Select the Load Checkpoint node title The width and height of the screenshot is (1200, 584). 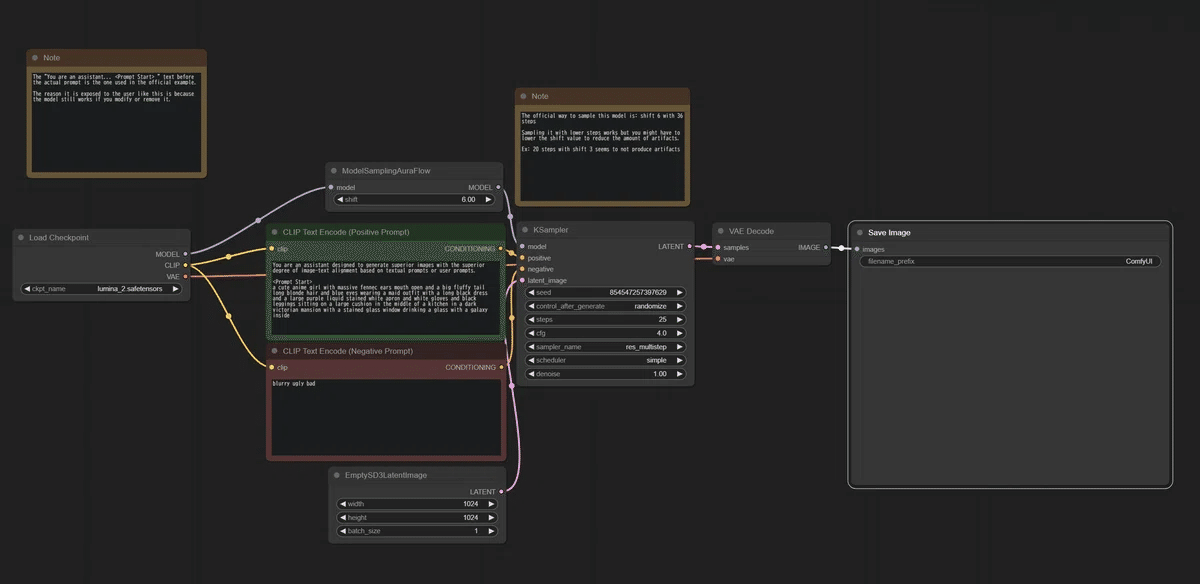click(59, 238)
